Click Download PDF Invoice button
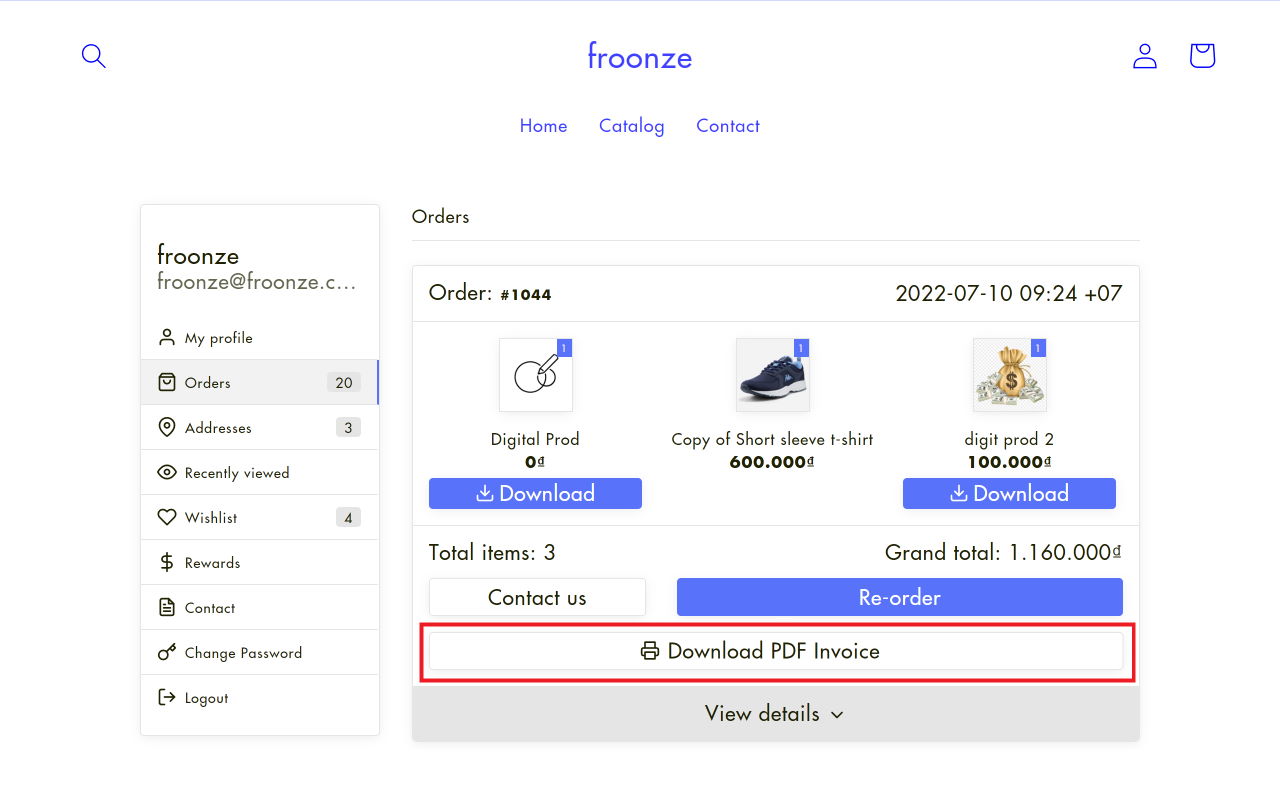This screenshot has width=1280, height=794. [776, 651]
